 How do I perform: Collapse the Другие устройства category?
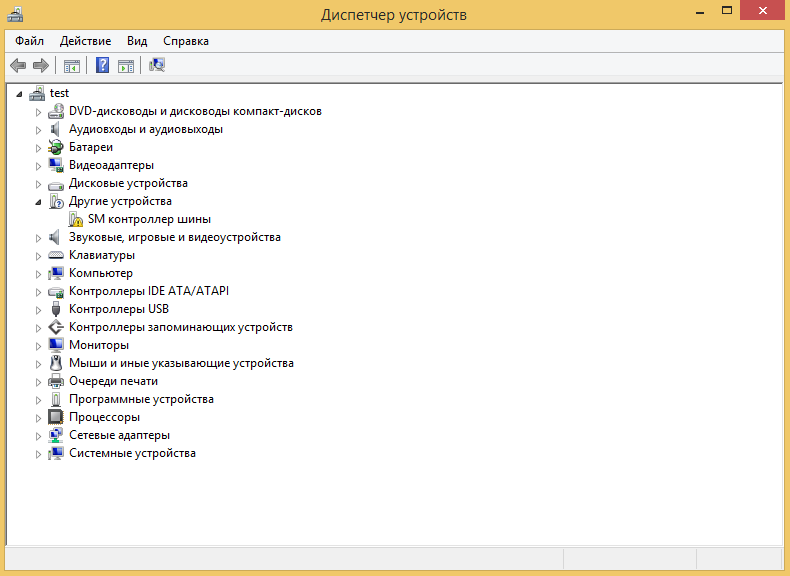tap(38, 202)
